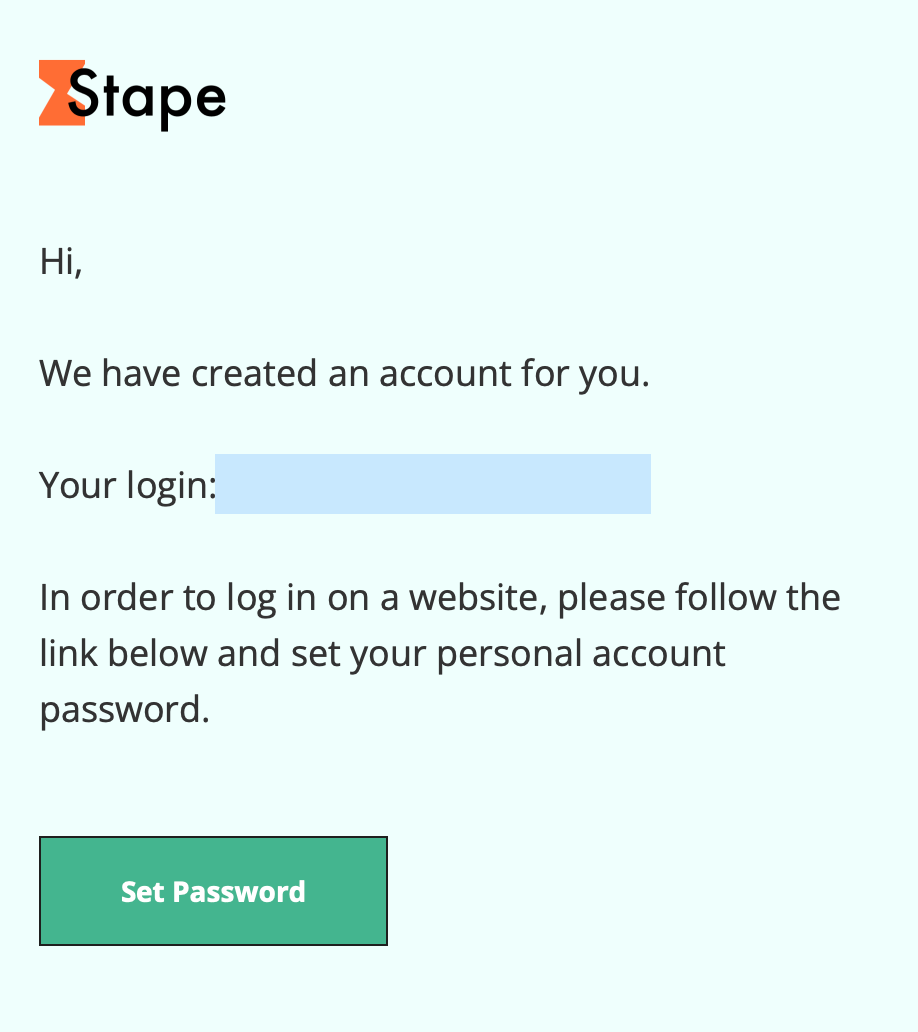Click the word "have" in first sentence
This screenshot has height=1032, width=918.
point(141,373)
